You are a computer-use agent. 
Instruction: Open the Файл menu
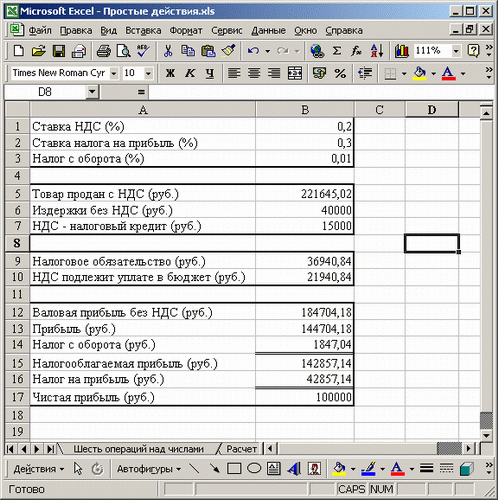click(x=40, y=30)
